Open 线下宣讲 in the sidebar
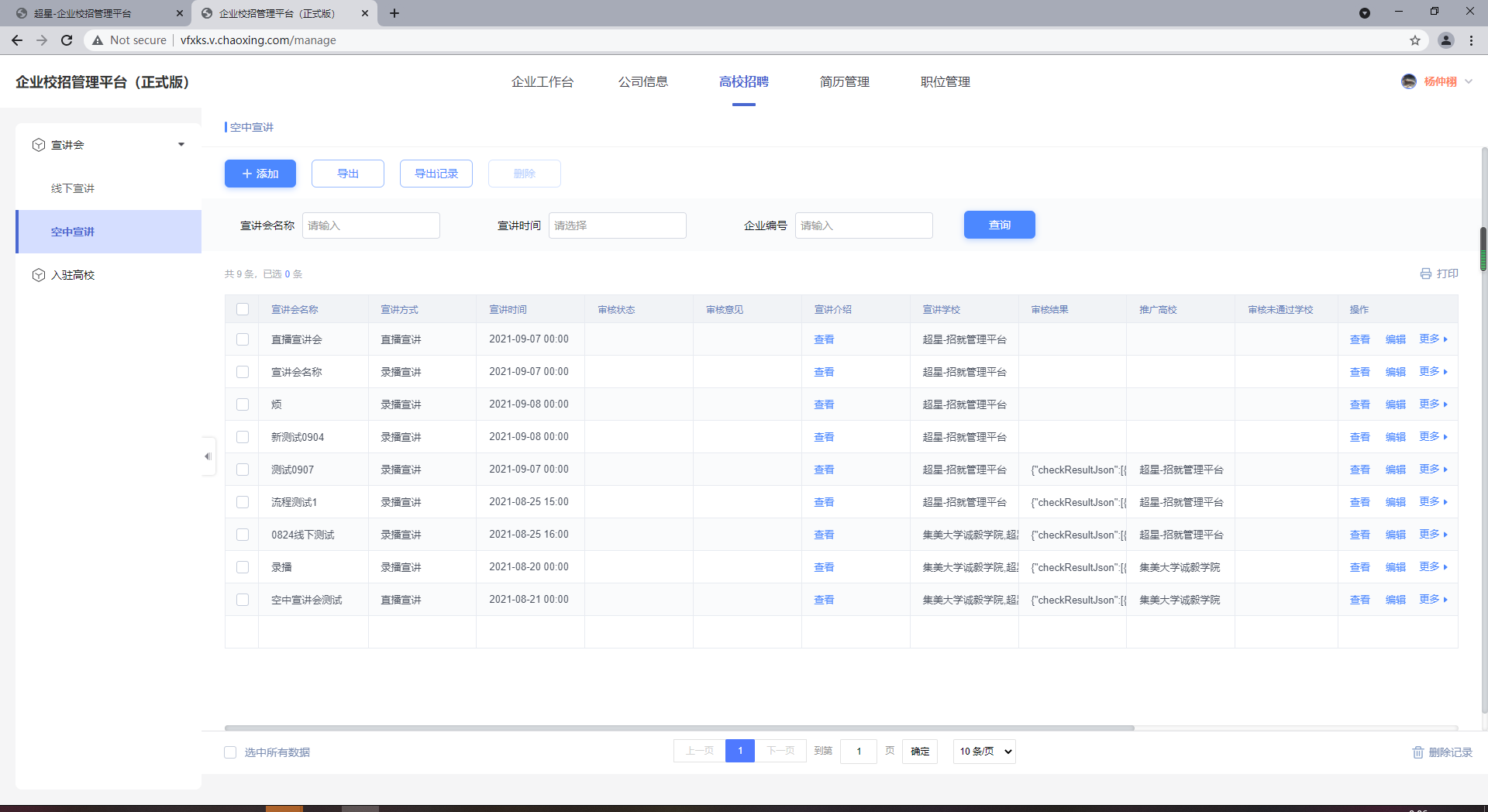This screenshot has width=1488, height=812. (x=73, y=188)
